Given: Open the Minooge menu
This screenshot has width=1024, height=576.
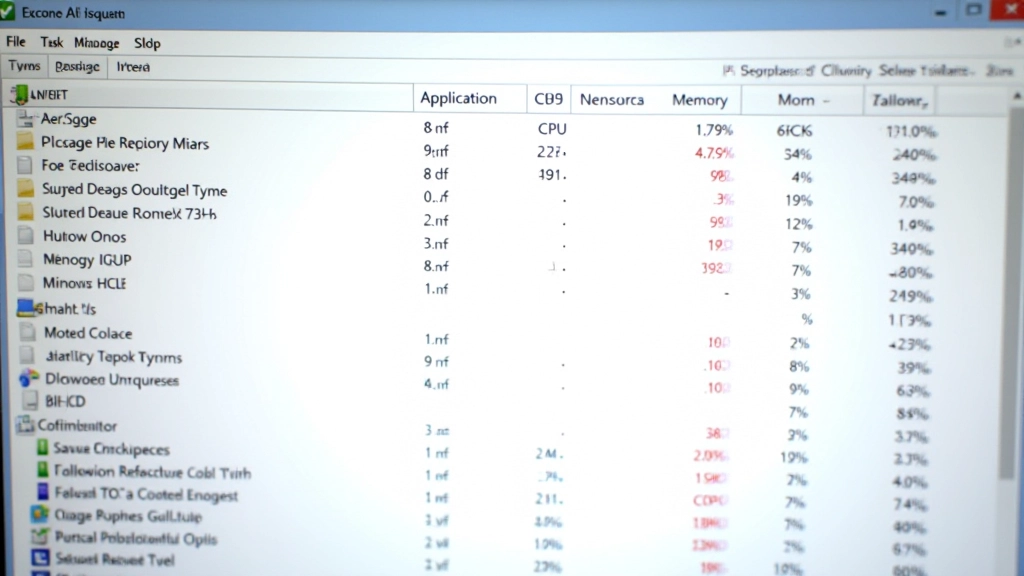Looking at the screenshot, I should (97, 43).
